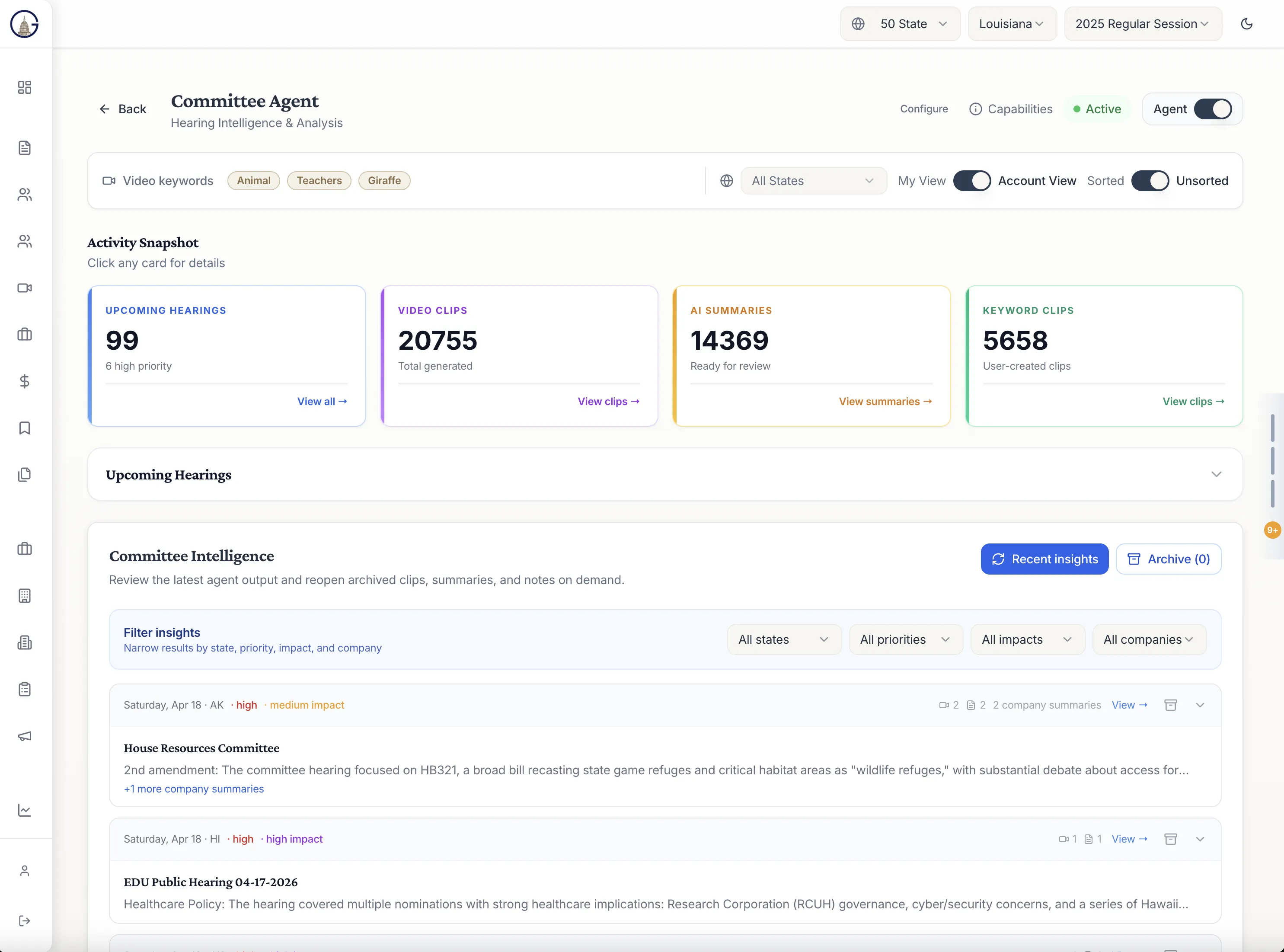Click the Back button

(123, 109)
